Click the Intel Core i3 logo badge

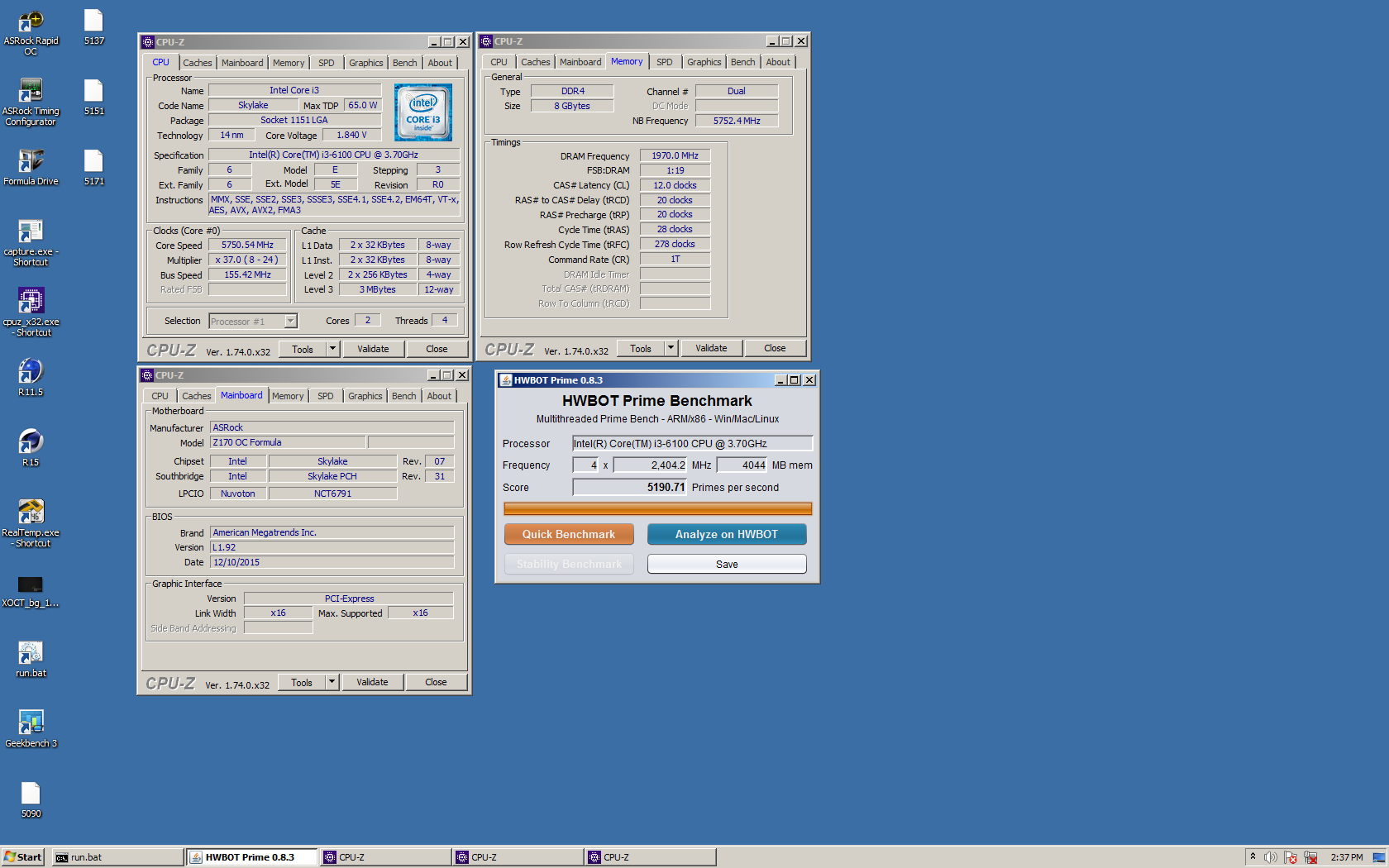423,112
